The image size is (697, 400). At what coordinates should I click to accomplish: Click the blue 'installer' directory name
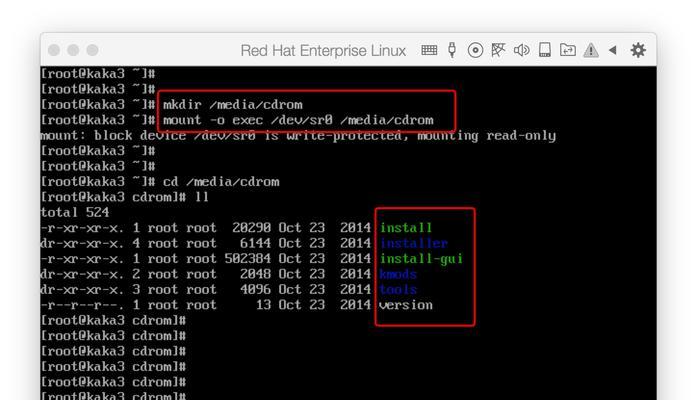click(414, 244)
